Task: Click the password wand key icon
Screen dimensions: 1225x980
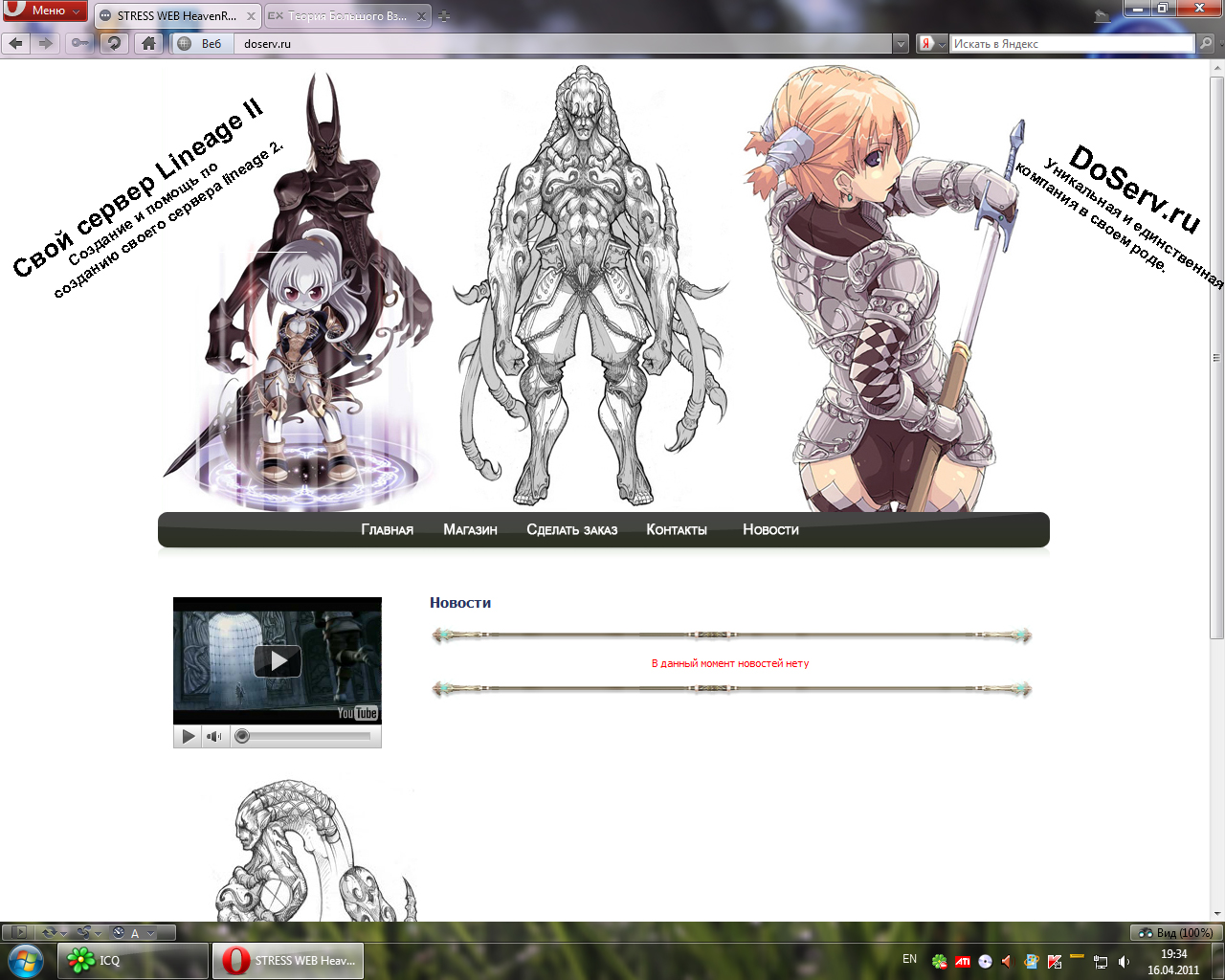Action: [x=80, y=43]
